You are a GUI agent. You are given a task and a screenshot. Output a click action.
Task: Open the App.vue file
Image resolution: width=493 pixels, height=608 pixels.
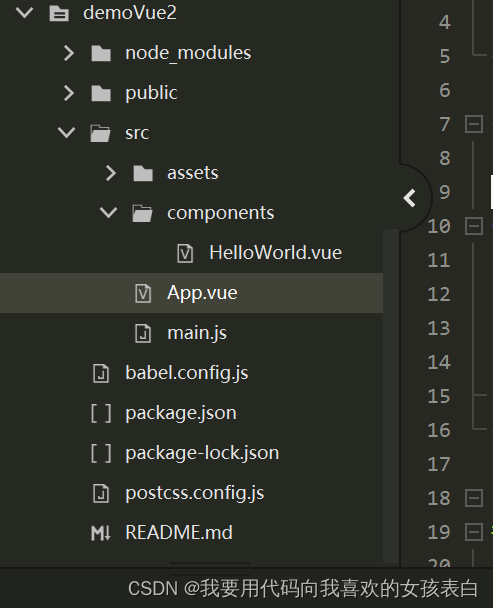[x=202, y=293]
